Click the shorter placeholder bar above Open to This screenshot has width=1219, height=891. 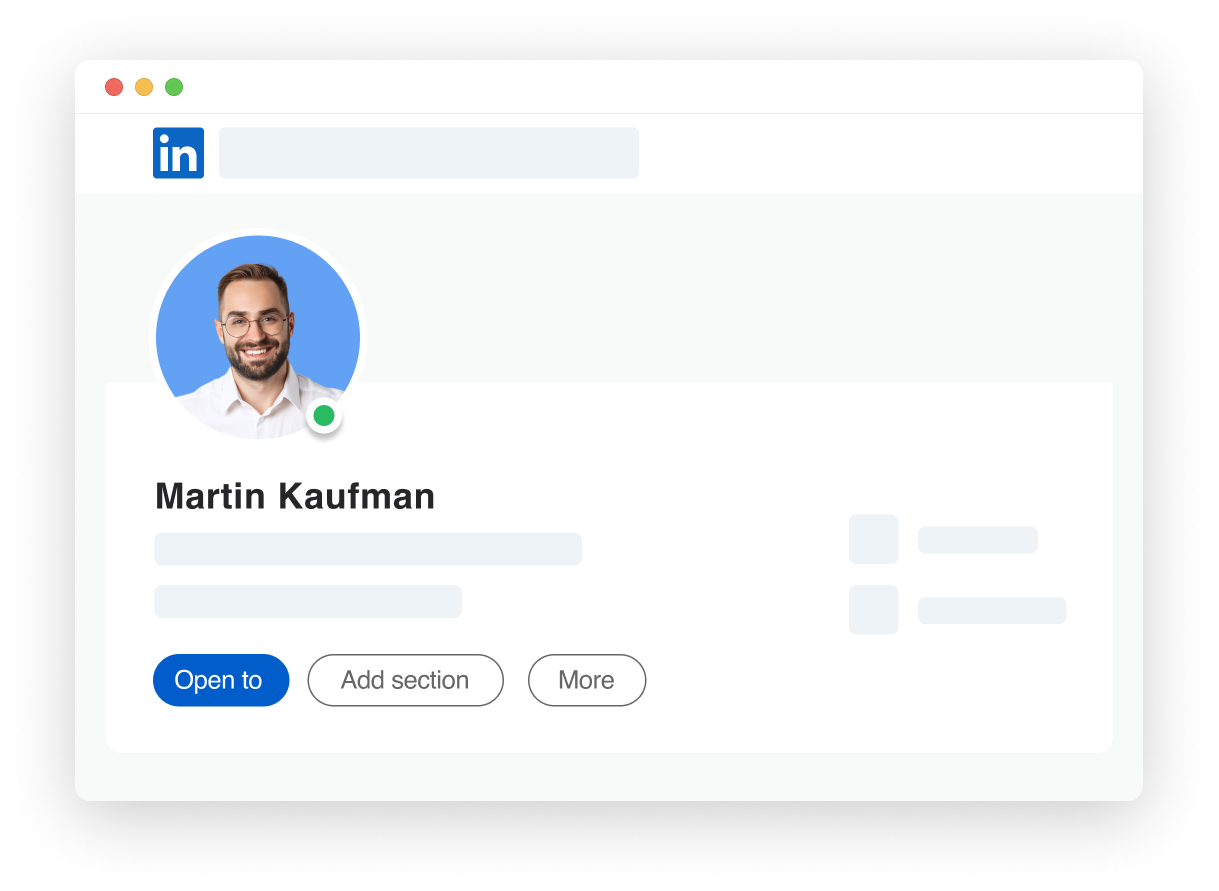tap(308, 601)
